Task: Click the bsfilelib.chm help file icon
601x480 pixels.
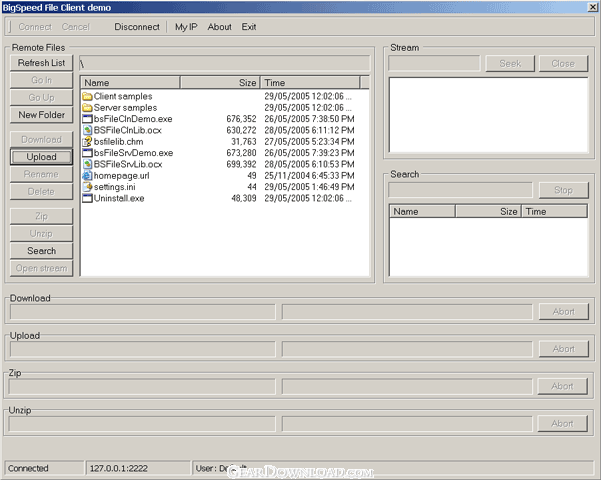Action: tap(87, 141)
